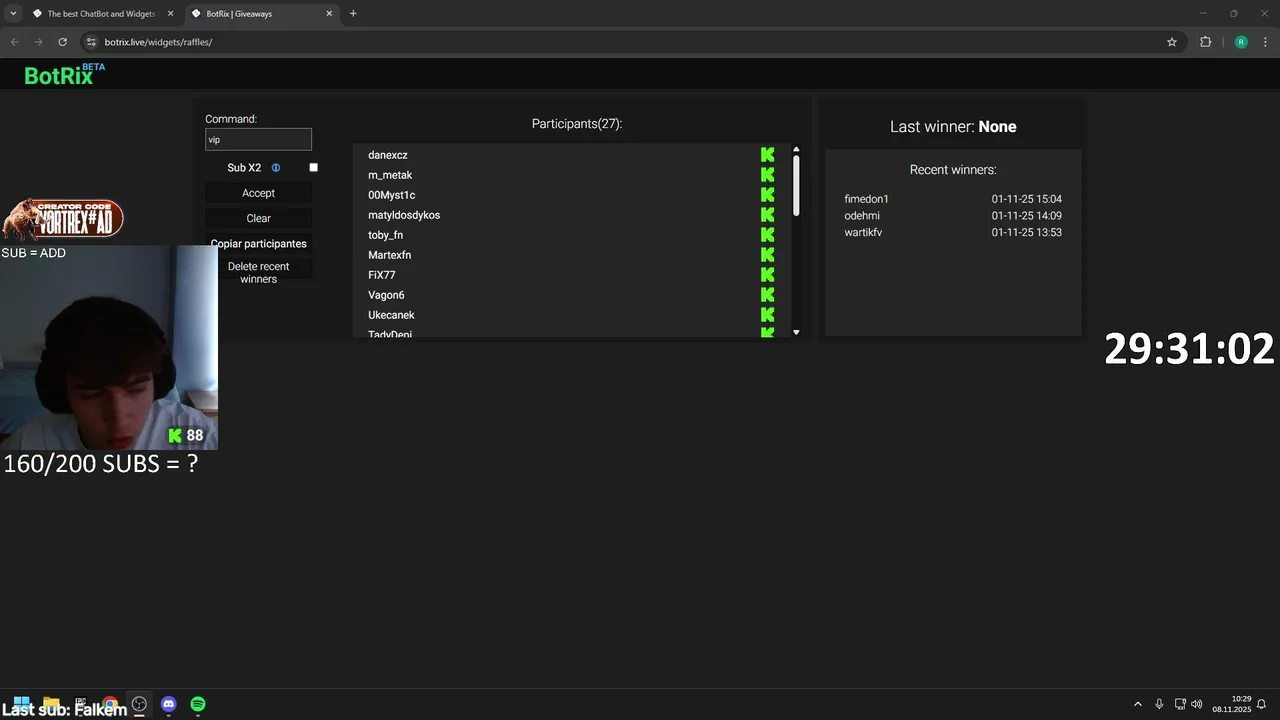Open Discord from the taskbar
Viewport: 1280px width, 720px height.
168,704
